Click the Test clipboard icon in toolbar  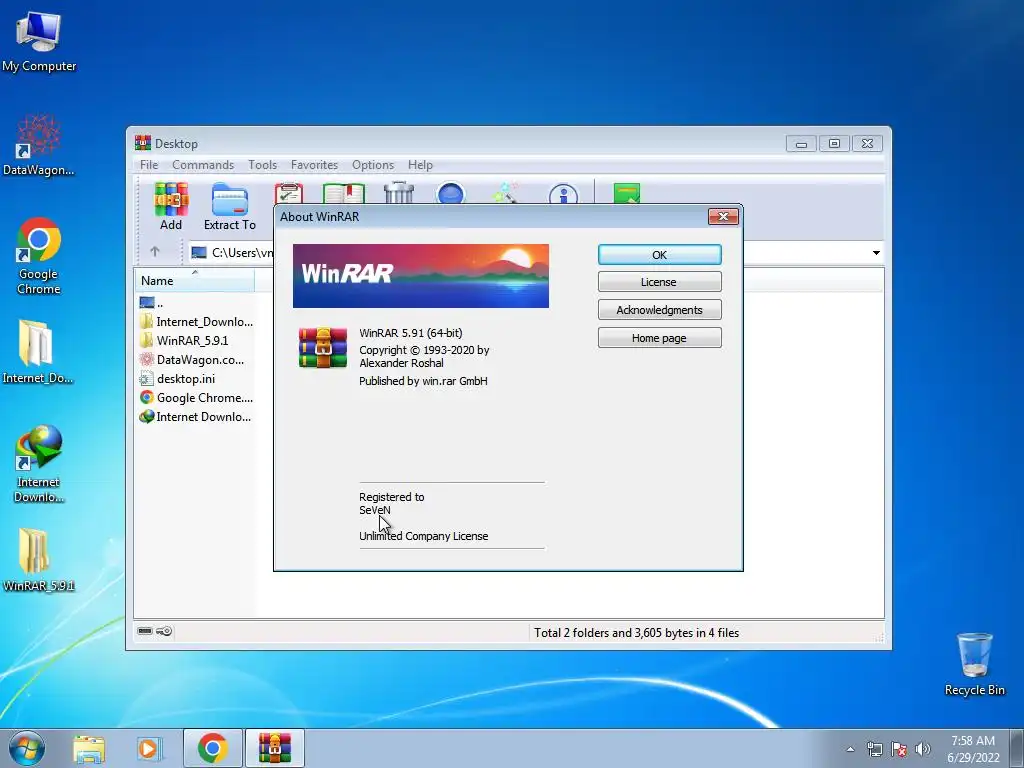tap(289, 193)
